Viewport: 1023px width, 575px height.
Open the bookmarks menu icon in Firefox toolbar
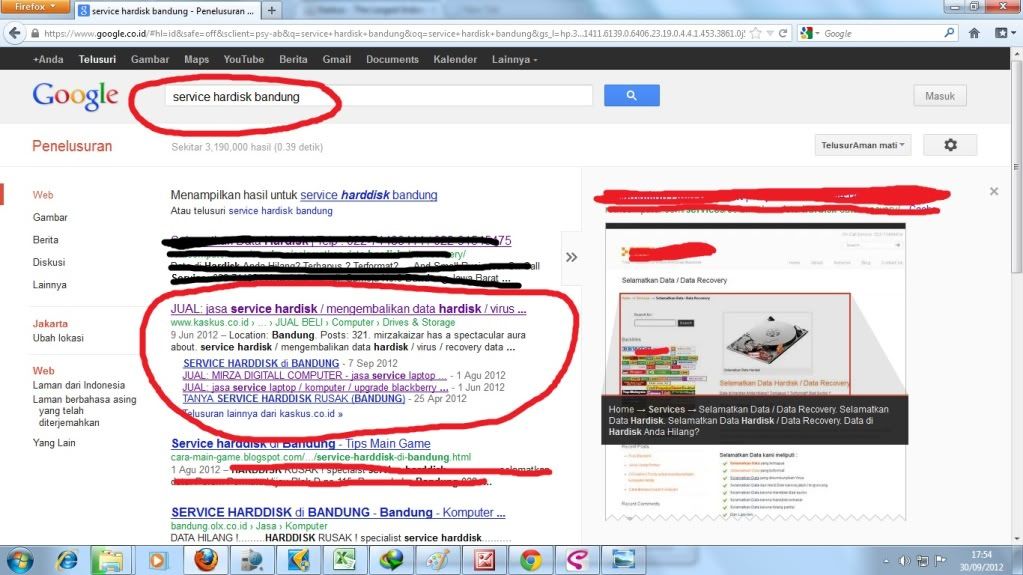pyautogui.click(x=1002, y=33)
